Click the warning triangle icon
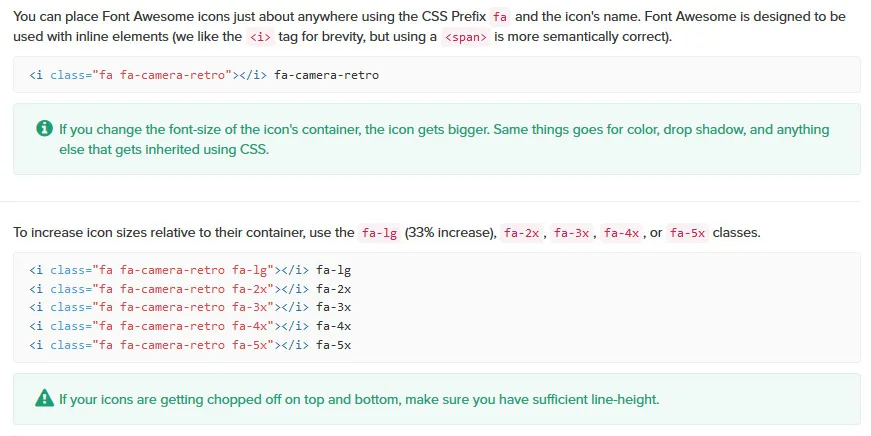The width and height of the screenshot is (871, 436). (44, 398)
